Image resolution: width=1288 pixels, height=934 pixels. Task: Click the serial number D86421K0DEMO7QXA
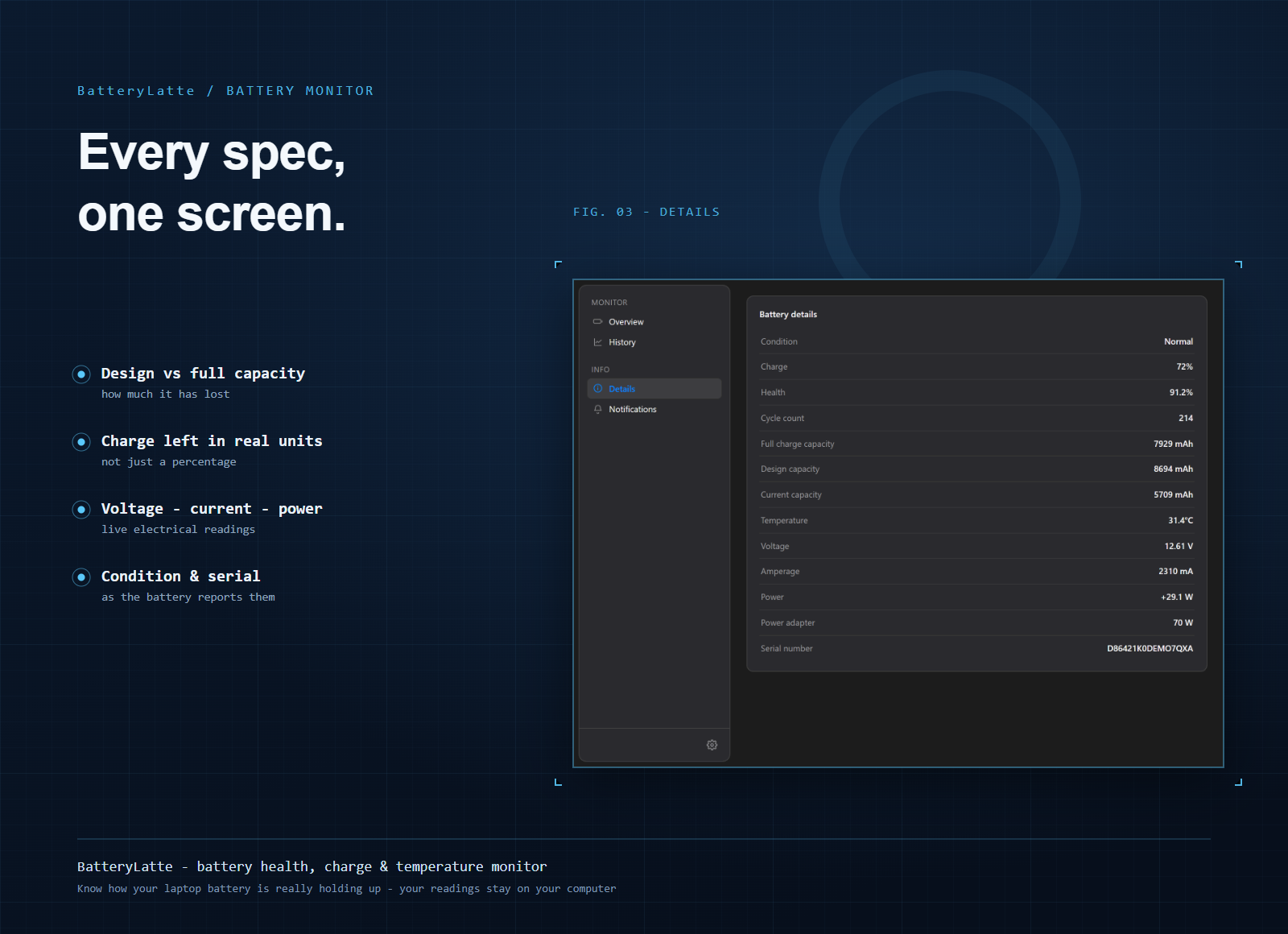click(1150, 648)
